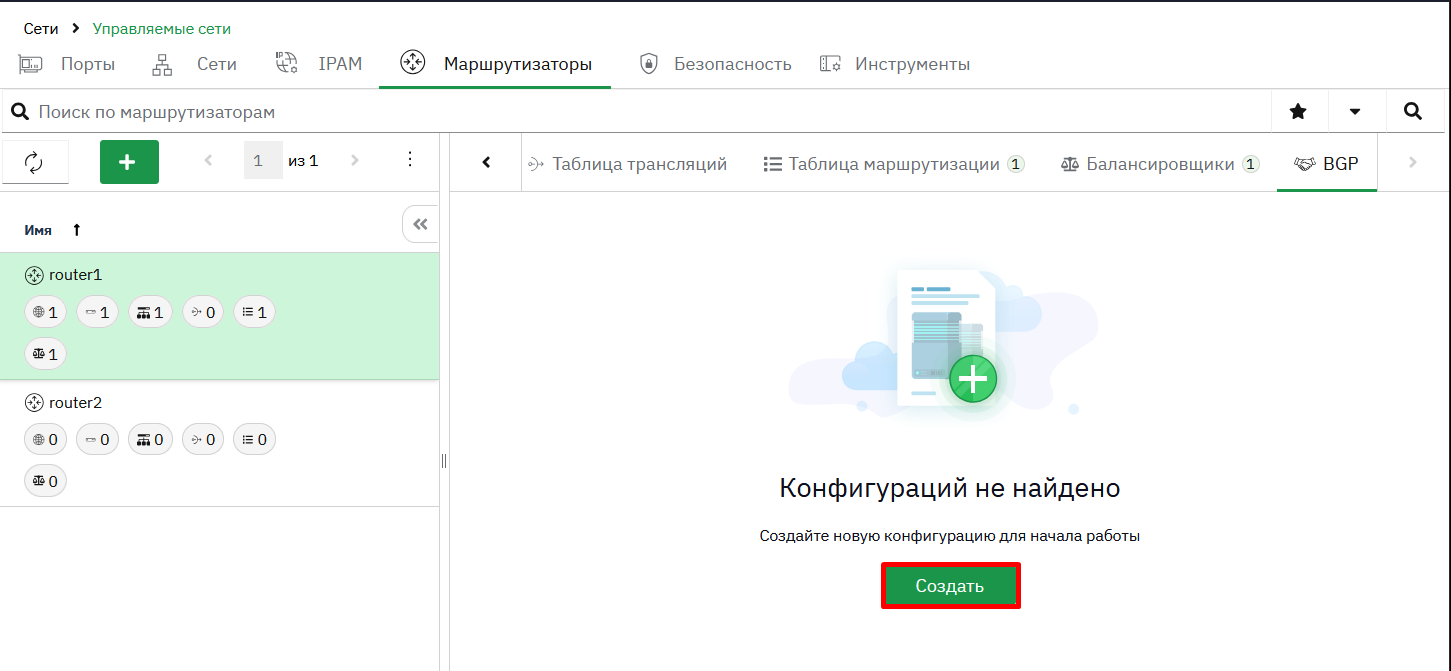Viewport: 1451px width, 671px height.
Task: Click the favorites star icon
Action: 1298,112
